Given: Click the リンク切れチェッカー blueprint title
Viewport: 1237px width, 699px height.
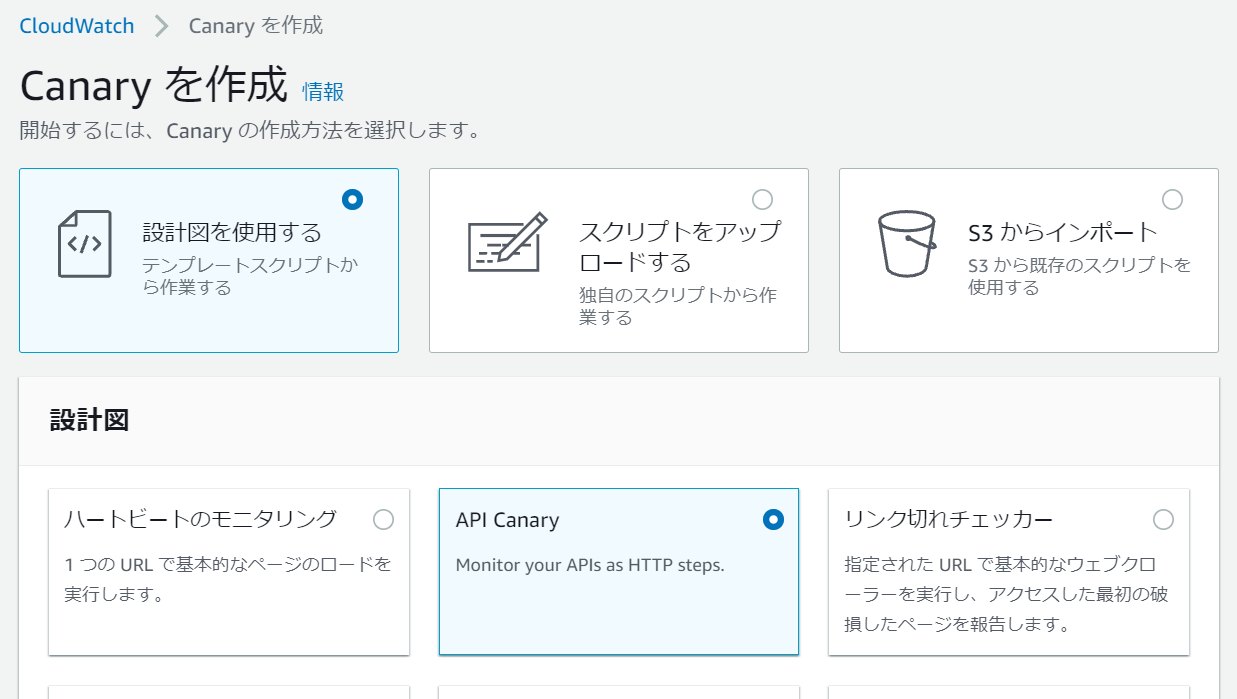Looking at the screenshot, I should point(949,520).
